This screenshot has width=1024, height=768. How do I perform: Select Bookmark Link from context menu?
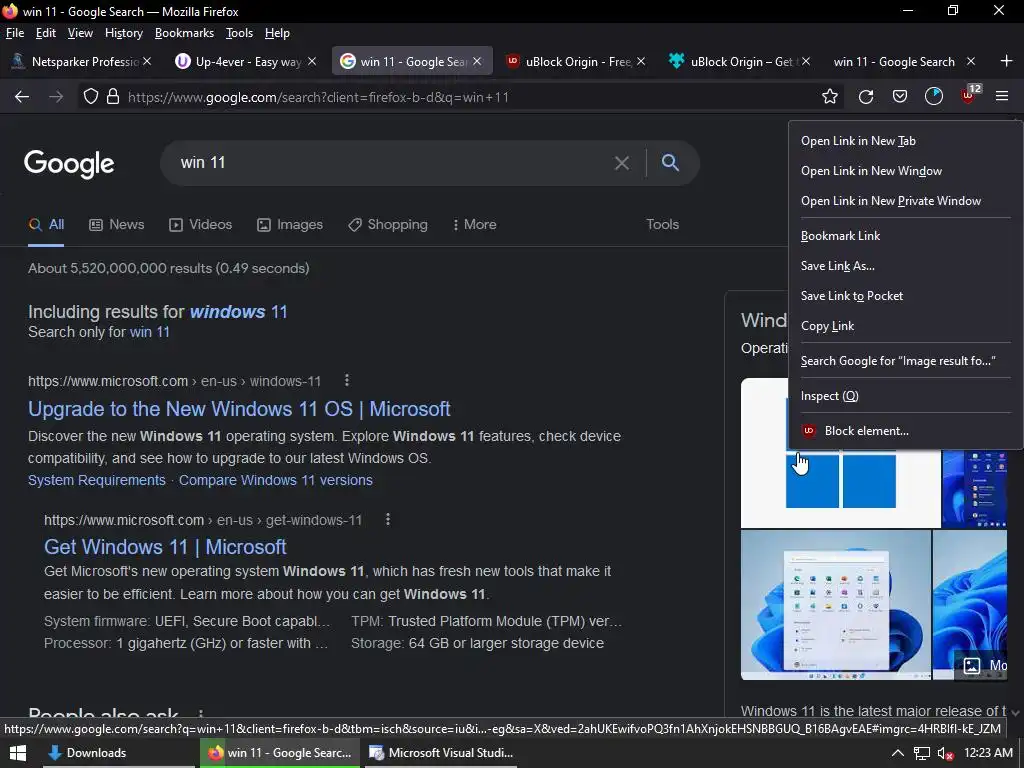click(x=905, y=236)
